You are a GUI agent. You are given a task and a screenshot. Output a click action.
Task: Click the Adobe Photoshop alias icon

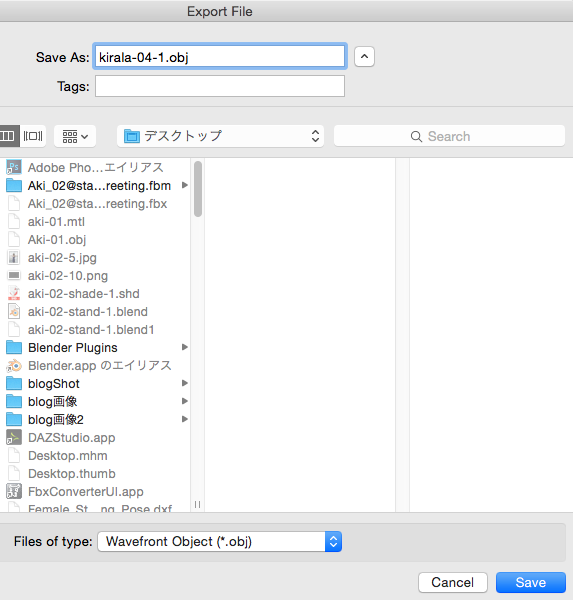coord(14,167)
